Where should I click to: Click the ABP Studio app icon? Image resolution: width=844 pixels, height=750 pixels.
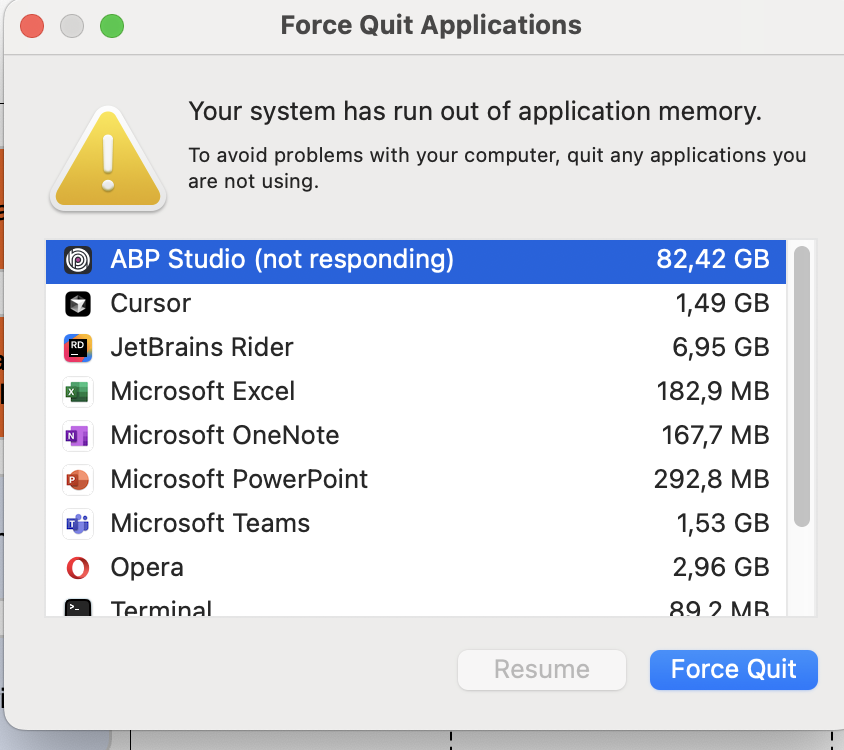pyautogui.click(x=78, y=260)
